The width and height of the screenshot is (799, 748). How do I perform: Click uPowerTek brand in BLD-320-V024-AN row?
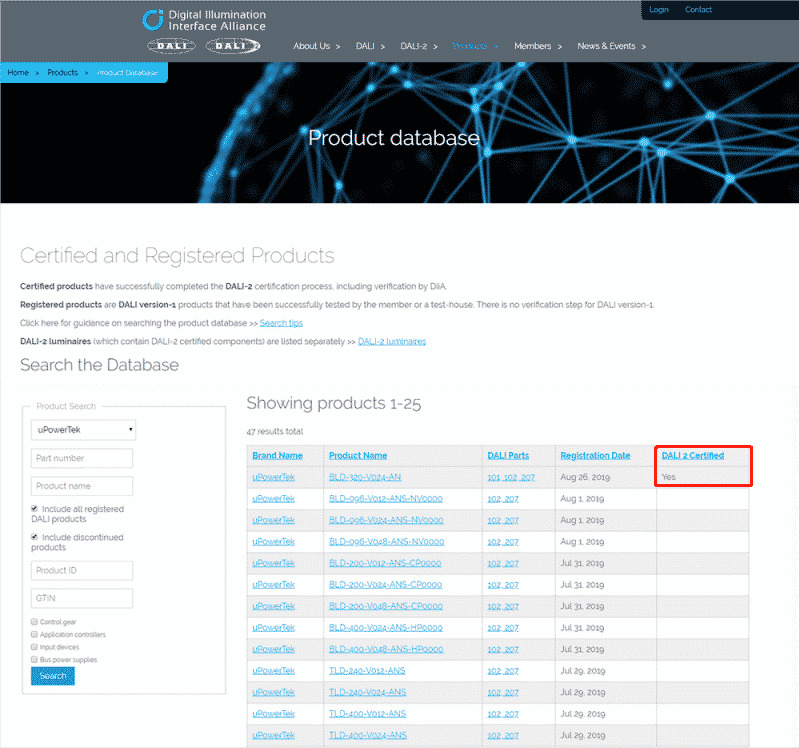pos(274,477)
